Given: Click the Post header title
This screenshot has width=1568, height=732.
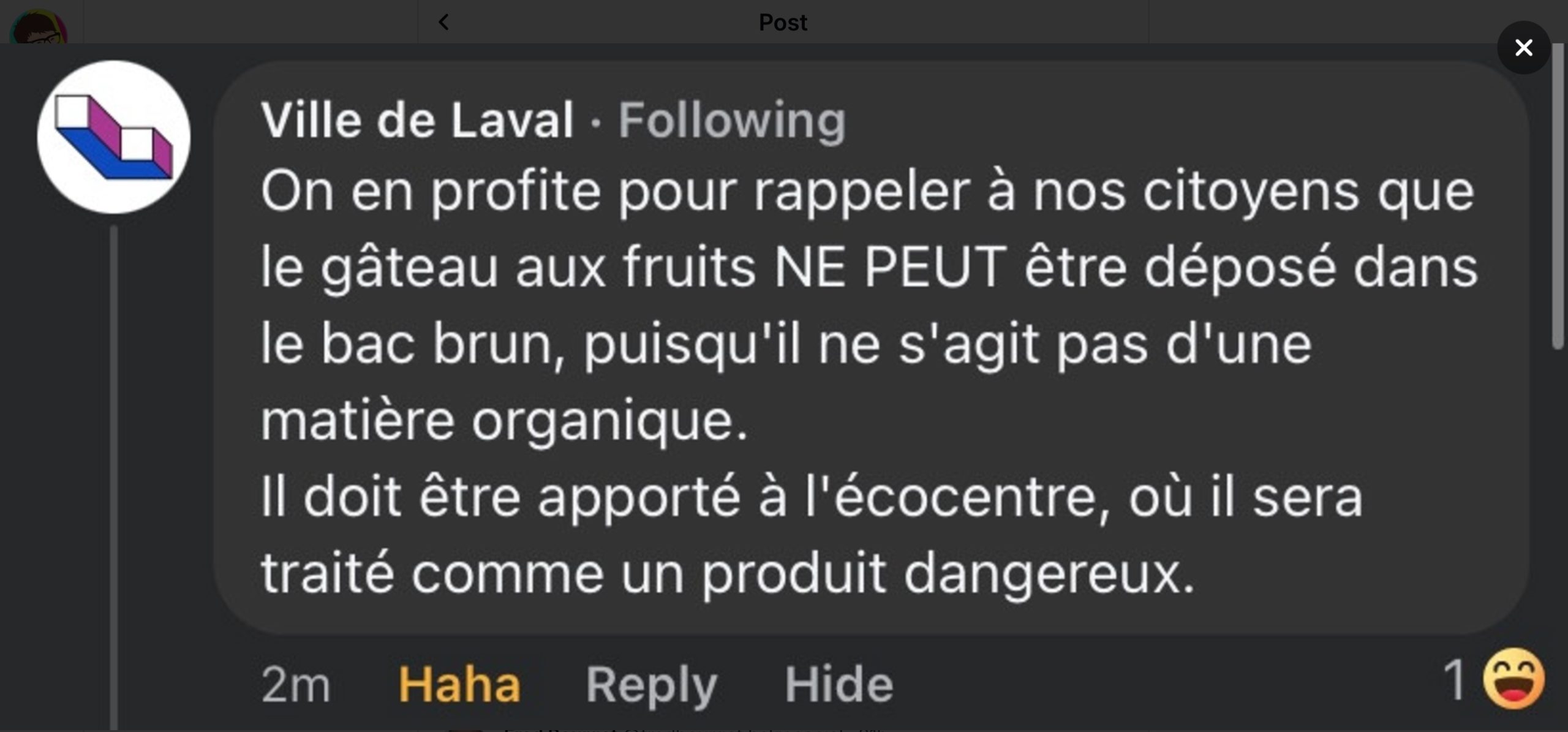Looking at the screenshot, I should pos(783,23).
